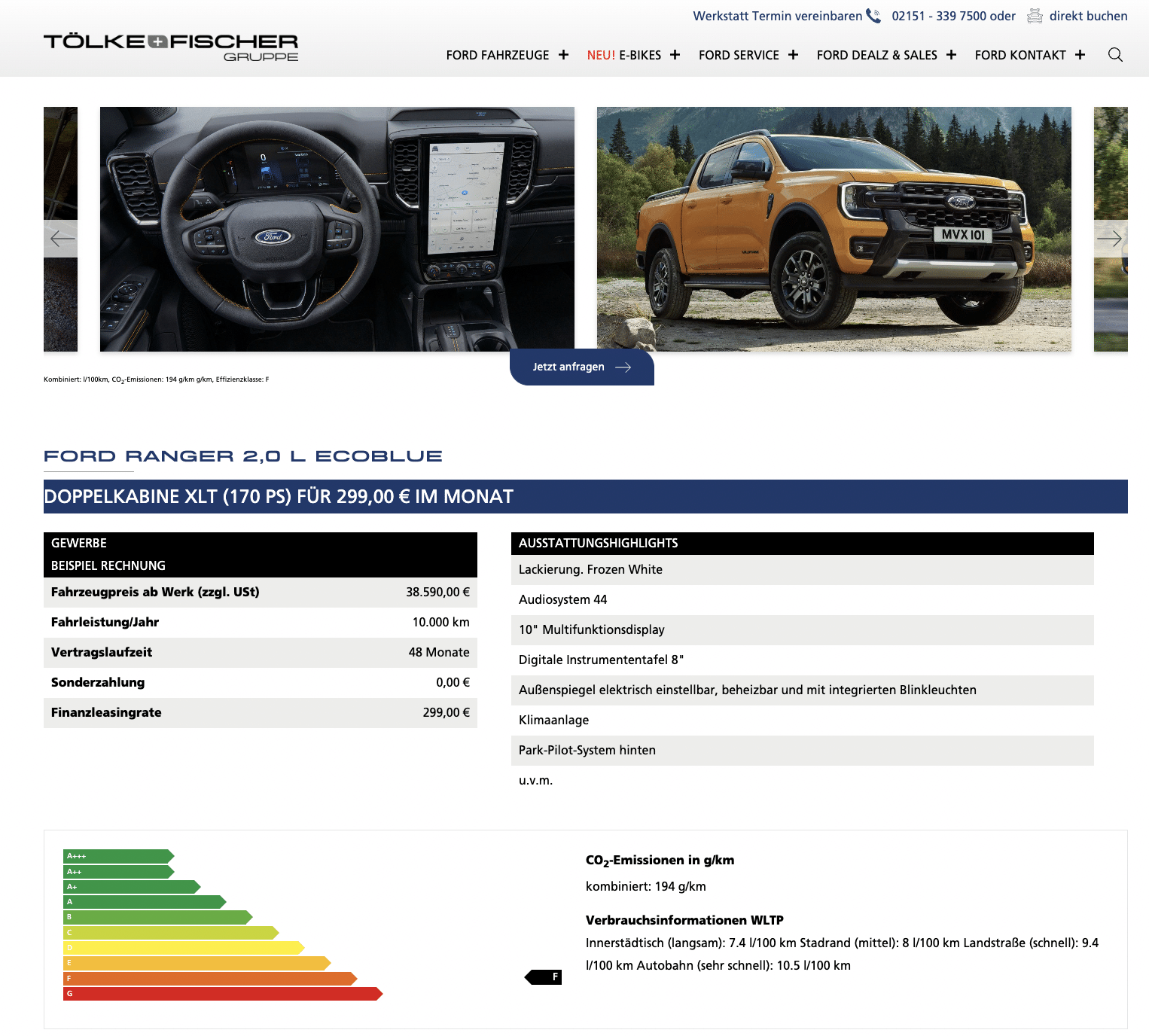The height and width of the screenshot is (1036, 1149).
Task: Open the FORD FAHRZEUGE menu
Action: pyautogui.click(x=498, y=55)
